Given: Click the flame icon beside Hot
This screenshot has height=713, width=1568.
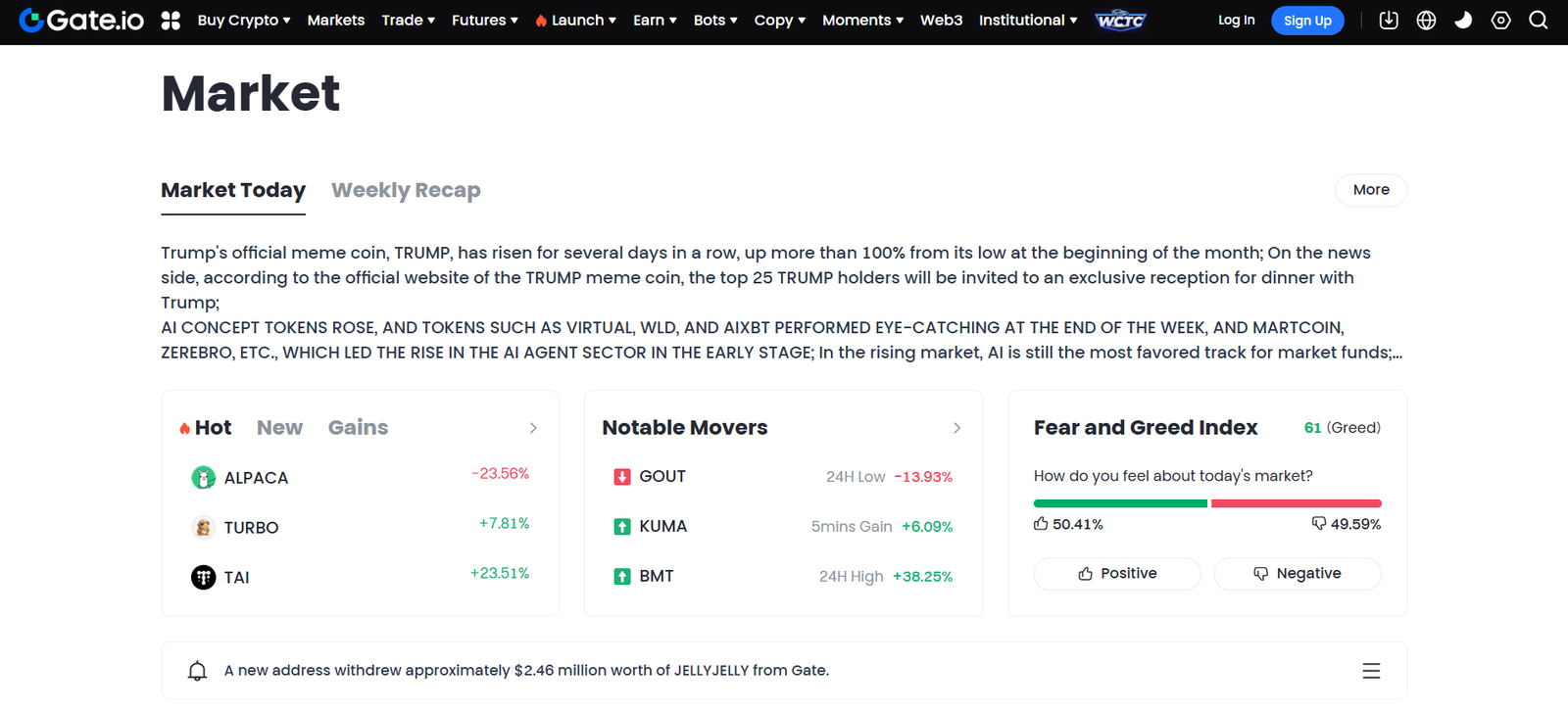Looking at the screenshot, I should tap(184, 428).
